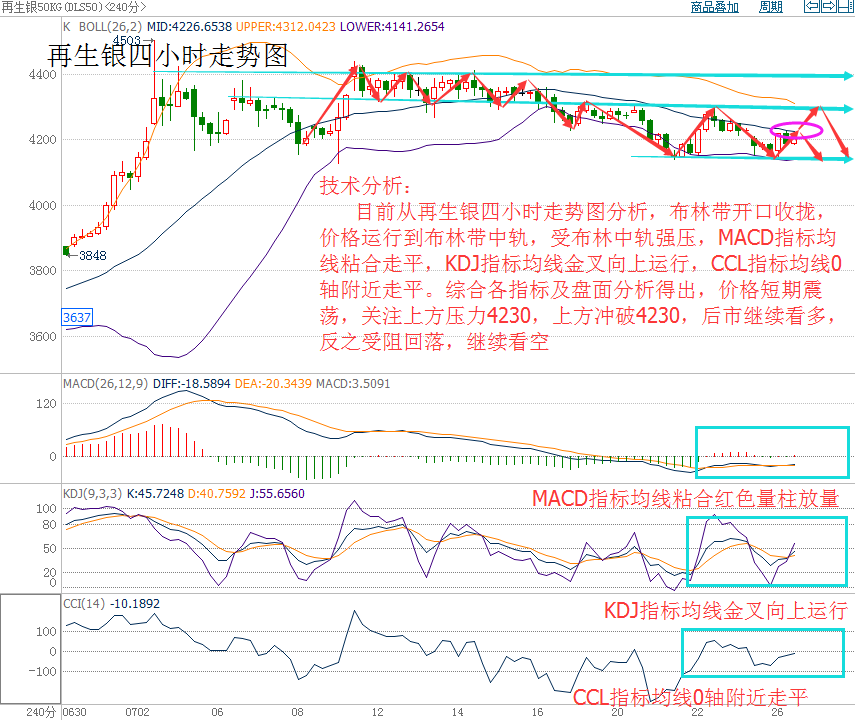Click the cyan highlight box in KDJ panel
Image resolution: width=855 pixels, height=720 pixels.
click(766, 553)
